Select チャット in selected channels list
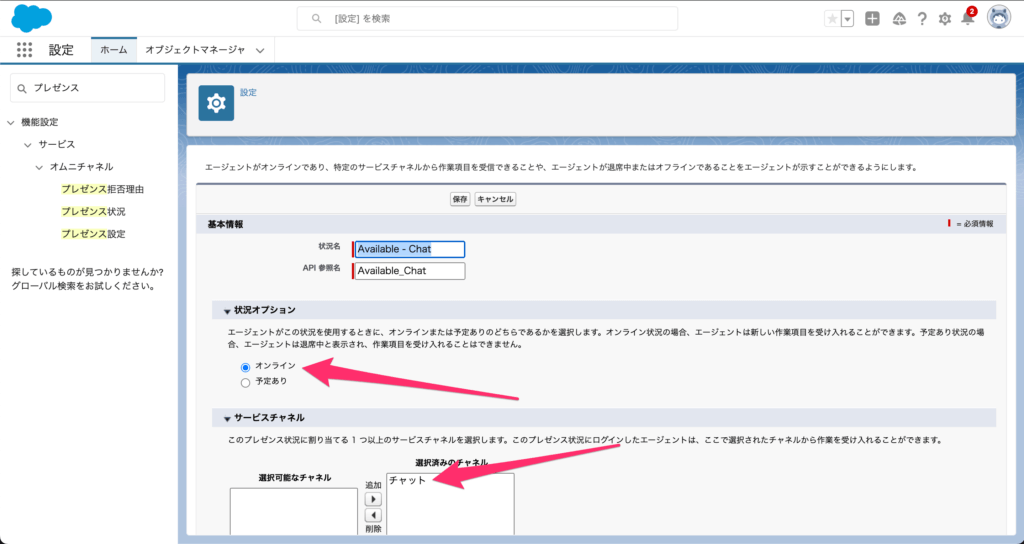This screenshot has width=1024, height=544. click(x=408, y=481)
